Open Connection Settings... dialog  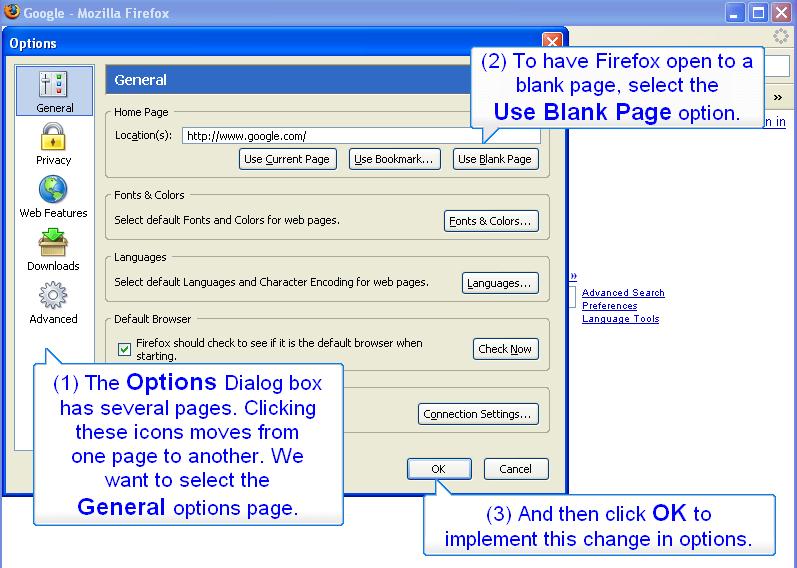(478, 414)
